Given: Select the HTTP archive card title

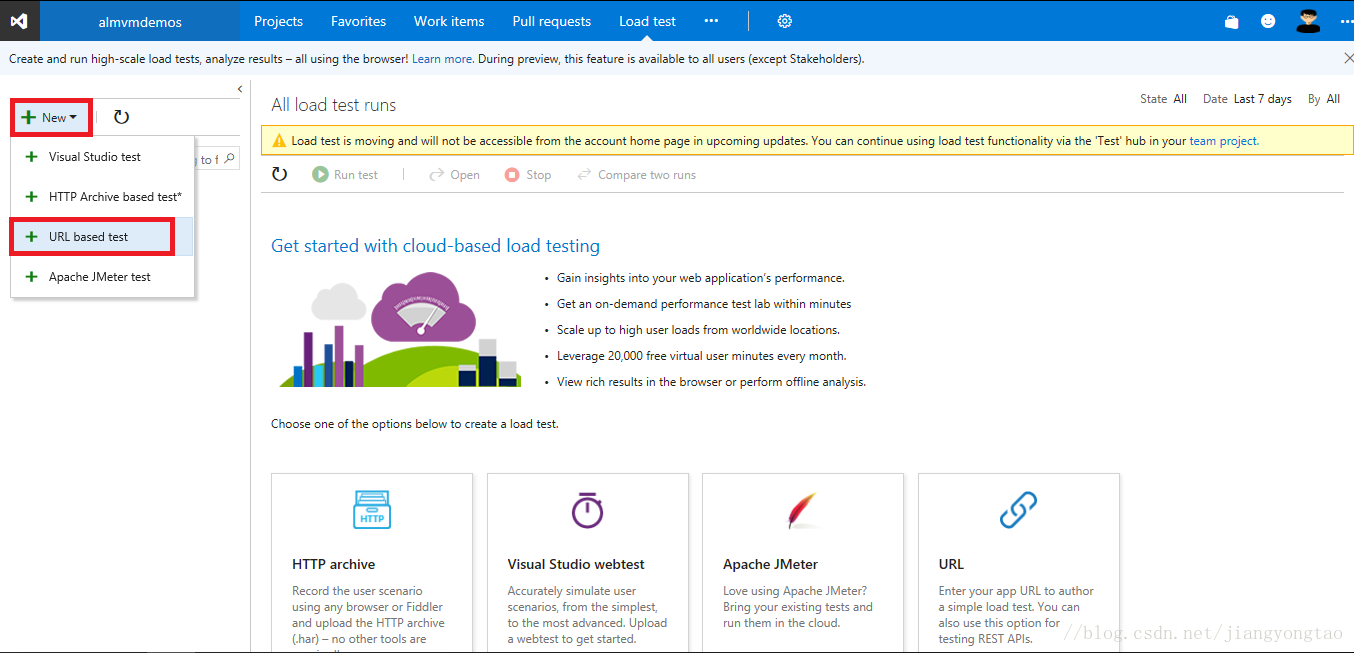Looking at the screenshot, I should tap(334, 564).
